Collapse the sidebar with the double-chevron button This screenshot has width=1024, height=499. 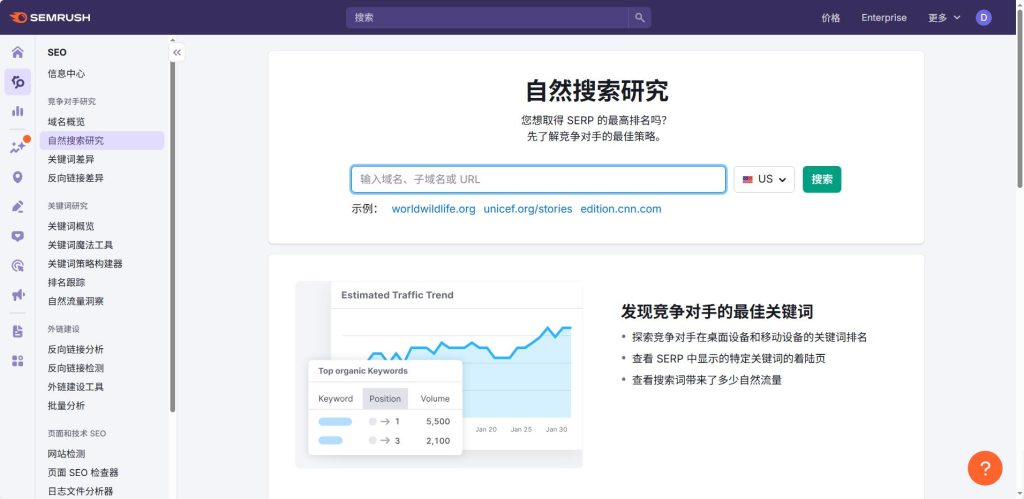177,53
